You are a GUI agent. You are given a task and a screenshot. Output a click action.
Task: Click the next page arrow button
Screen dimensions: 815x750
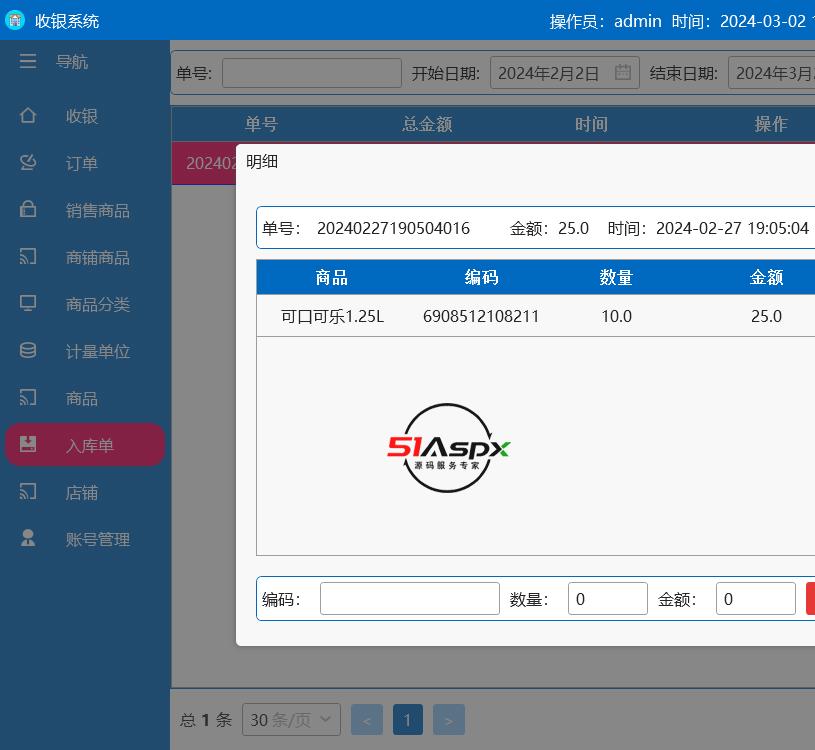coord(448,720)
